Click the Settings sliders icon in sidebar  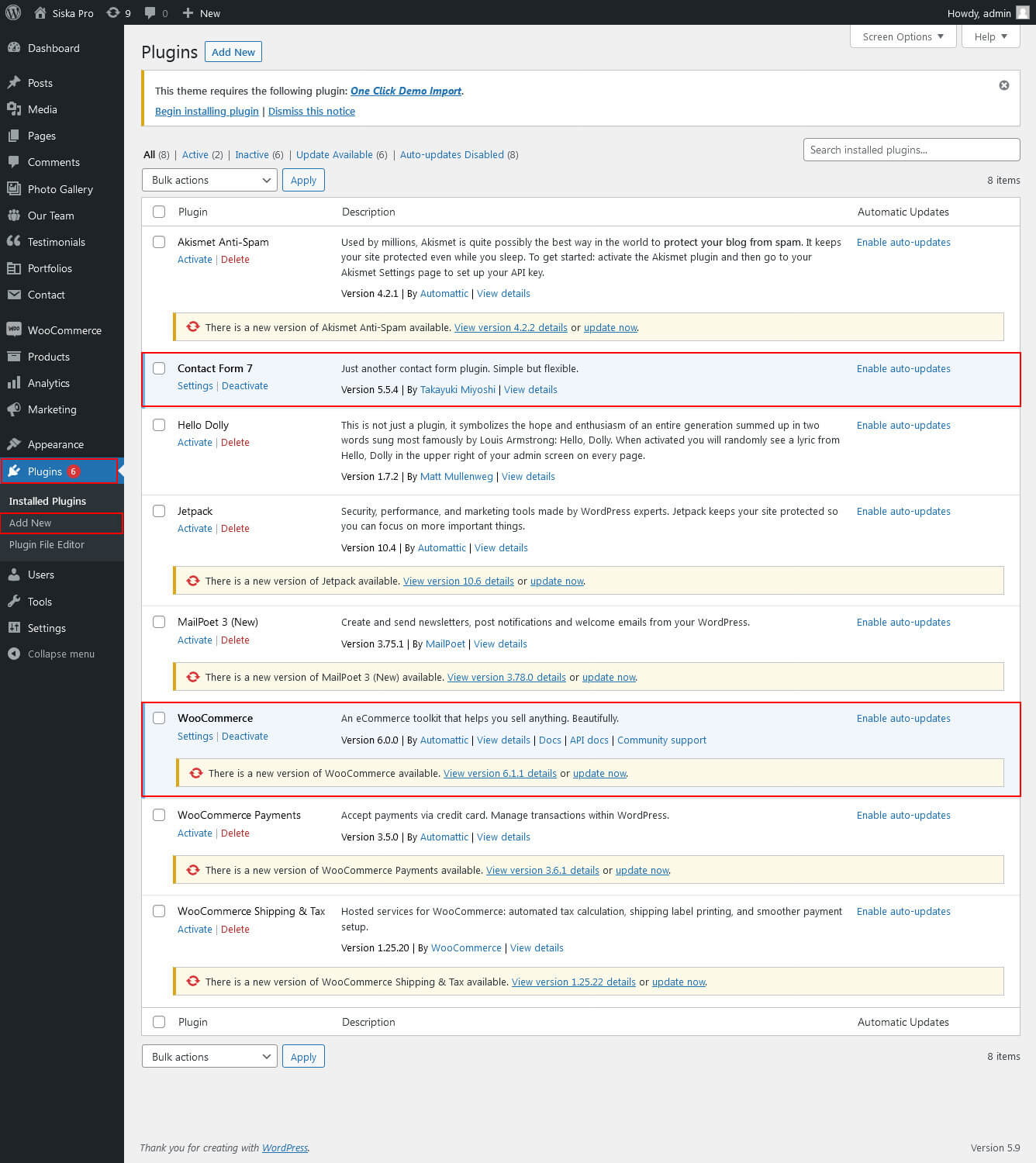click(14, 627)
